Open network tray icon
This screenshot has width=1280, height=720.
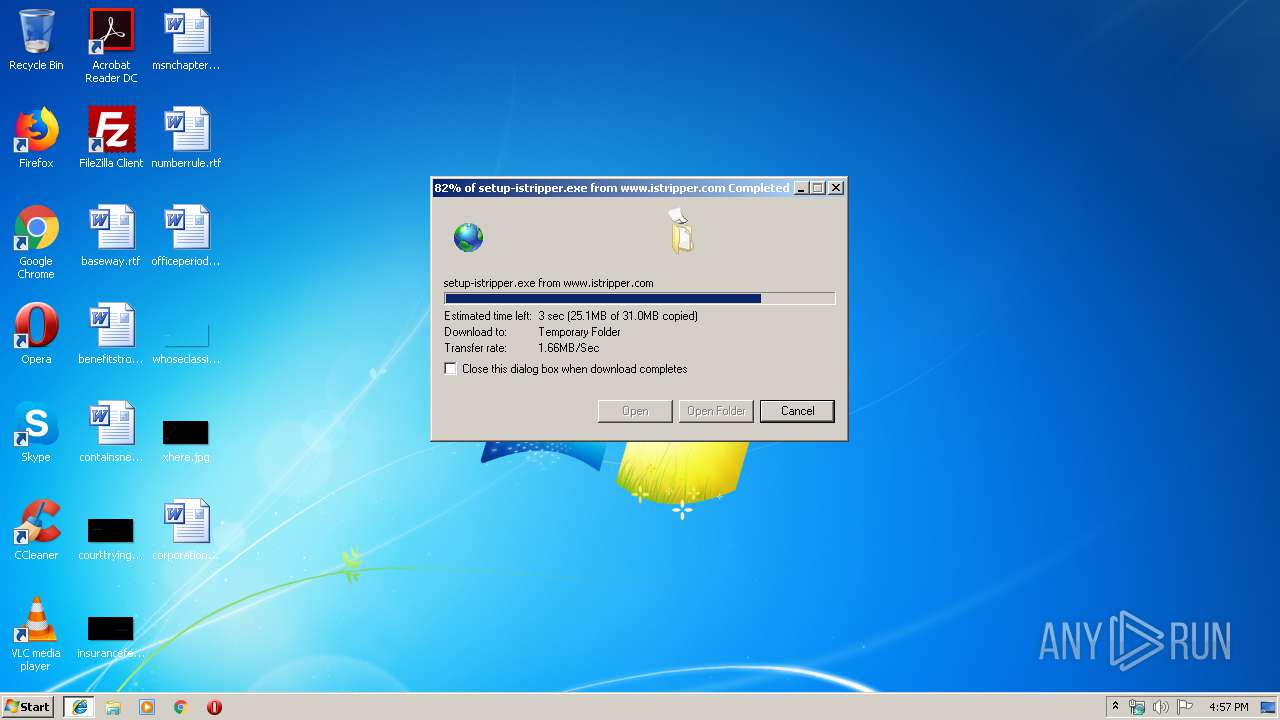1137,707
